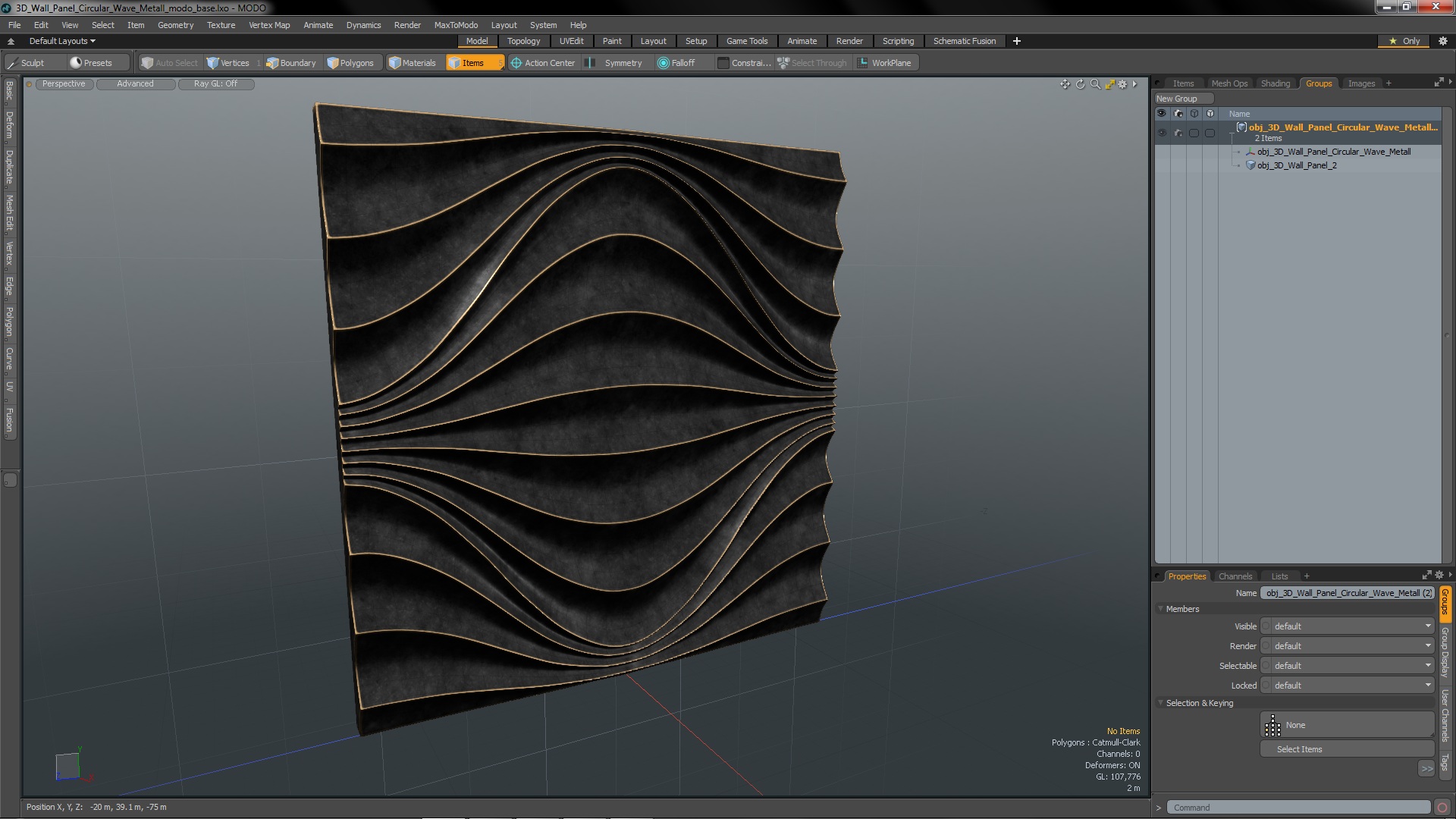Collapse the Members section
The height and width of the screenshot is (819, 1456).
tap(1160, 609)
